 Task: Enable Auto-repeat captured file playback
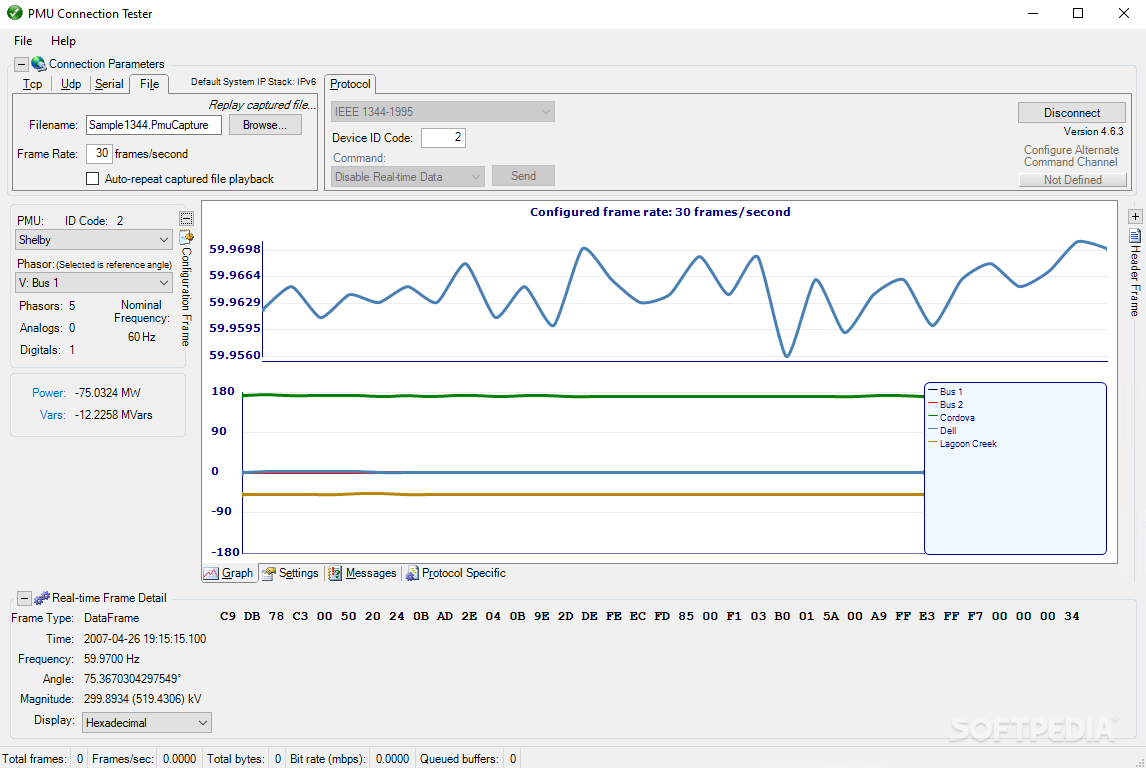pos(92,178)
